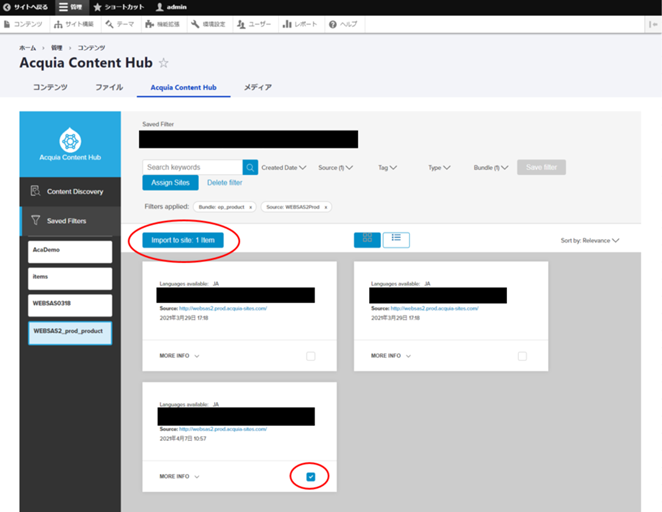This screenshot has width=662, height=512.
Task: Remove the Source: WEBSAS2Prod filter chip
Action: click(326, 207)
